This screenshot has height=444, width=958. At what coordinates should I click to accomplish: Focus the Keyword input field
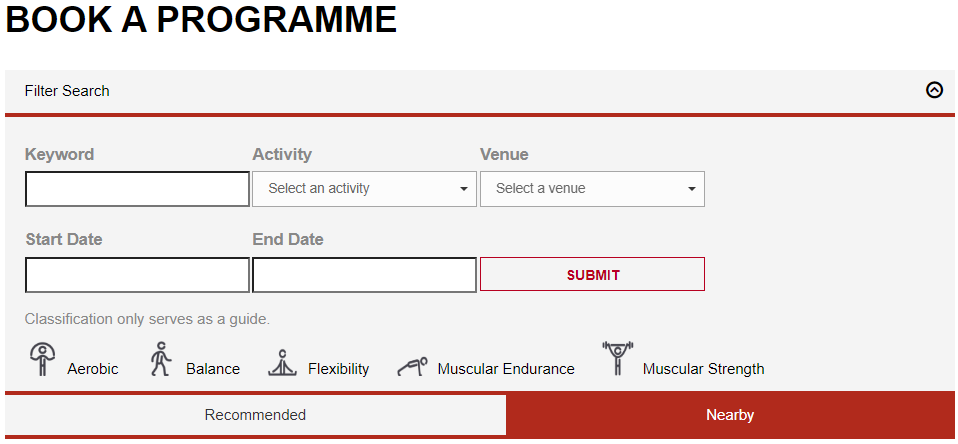(x=137, y=189)
